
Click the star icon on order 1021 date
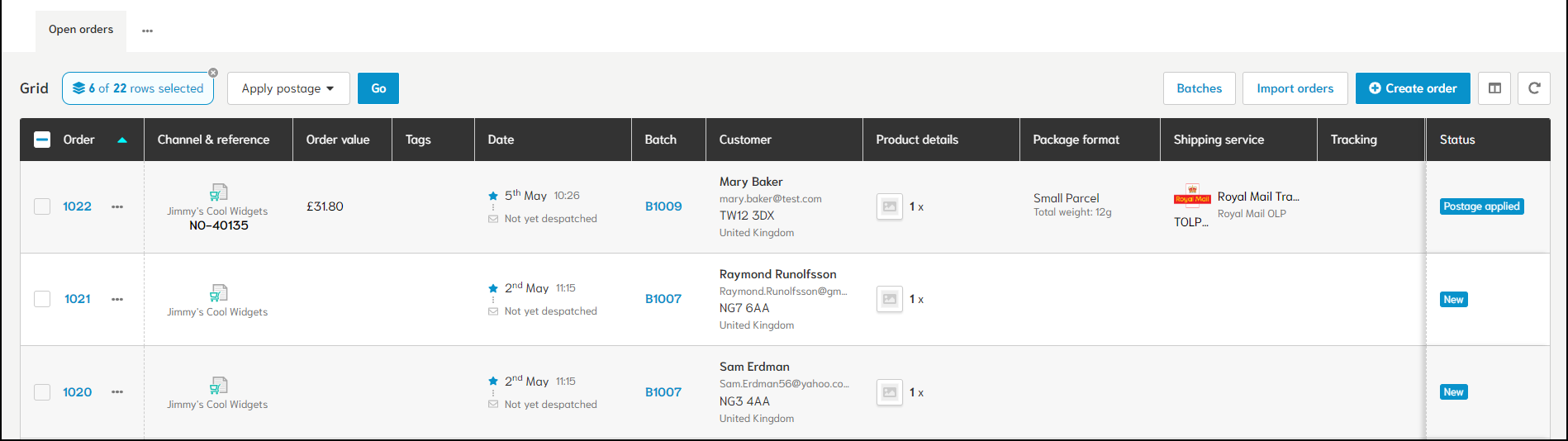pyautogui.click(x=493, y=288)
